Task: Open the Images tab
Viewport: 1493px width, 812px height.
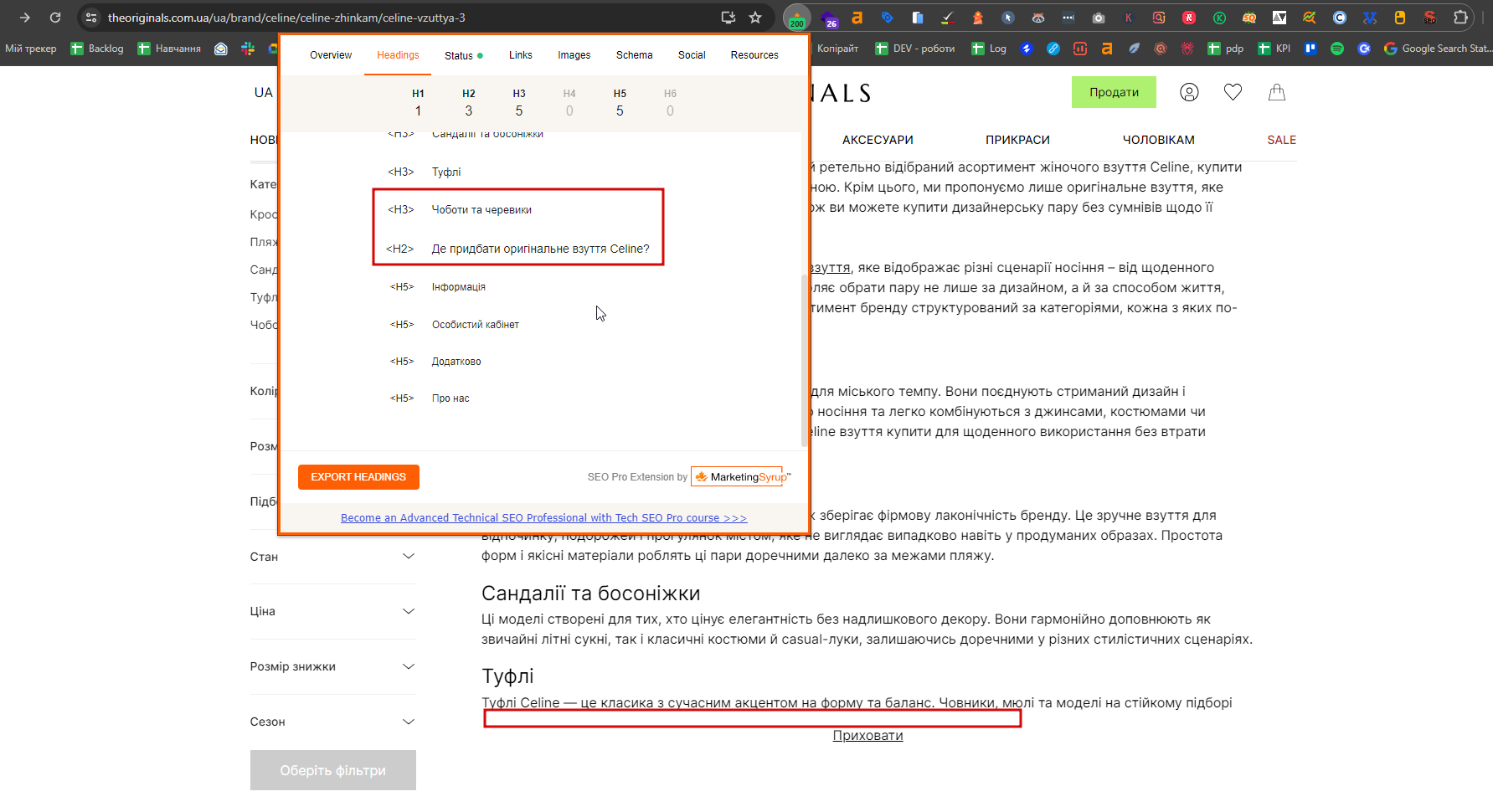Action: tap(574, 55)
